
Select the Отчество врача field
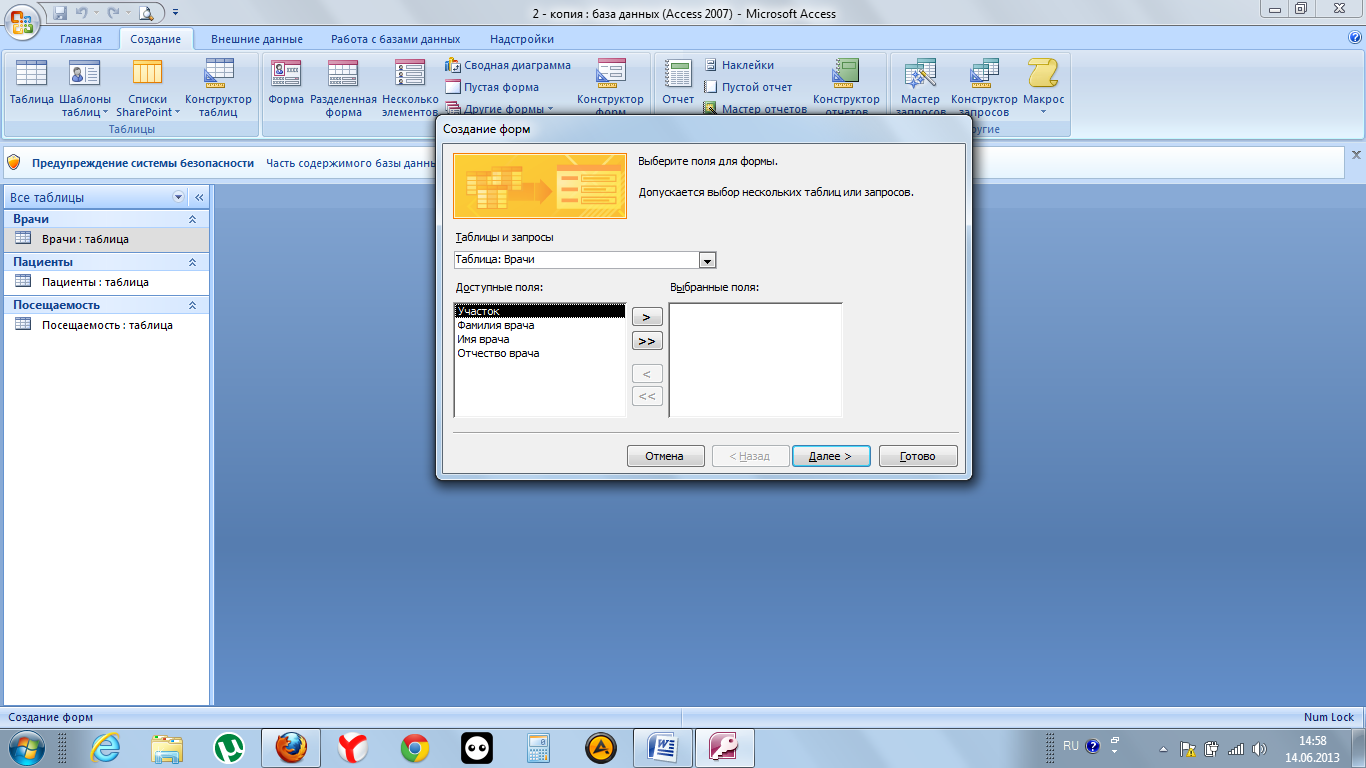(540, 353)
